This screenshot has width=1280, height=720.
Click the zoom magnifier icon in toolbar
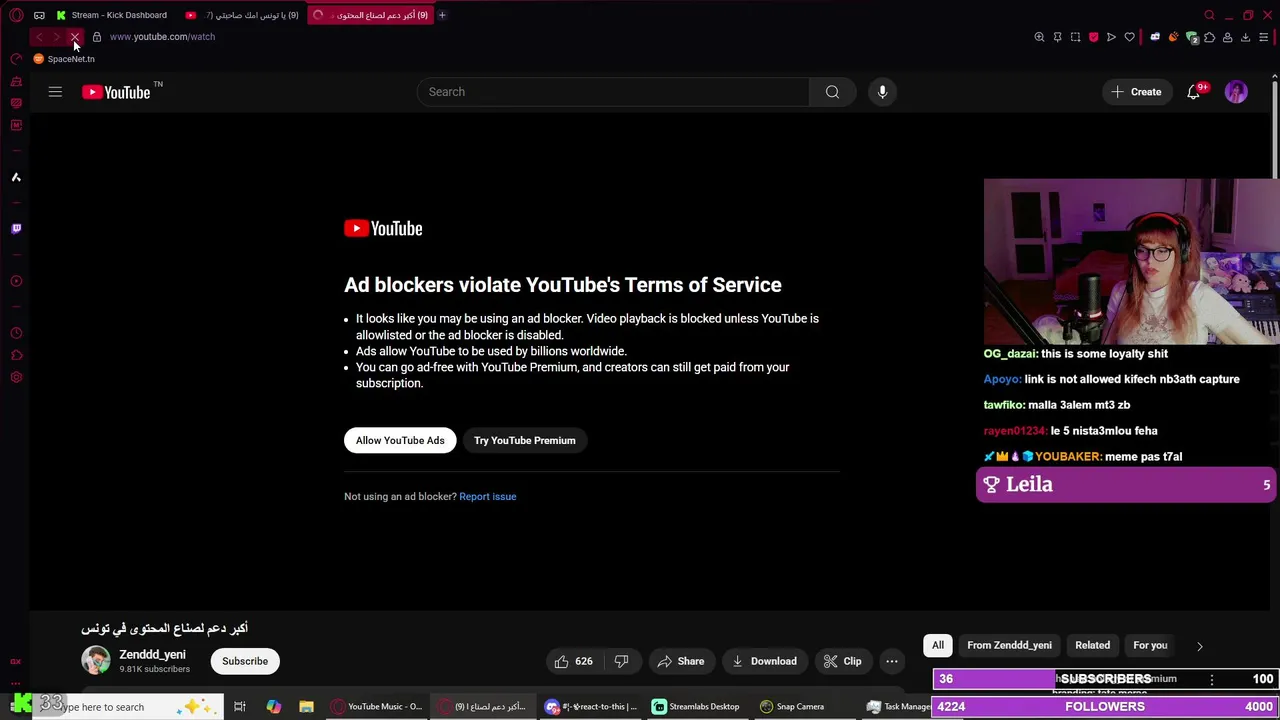pyautogui.click(x=1039, y=37)
